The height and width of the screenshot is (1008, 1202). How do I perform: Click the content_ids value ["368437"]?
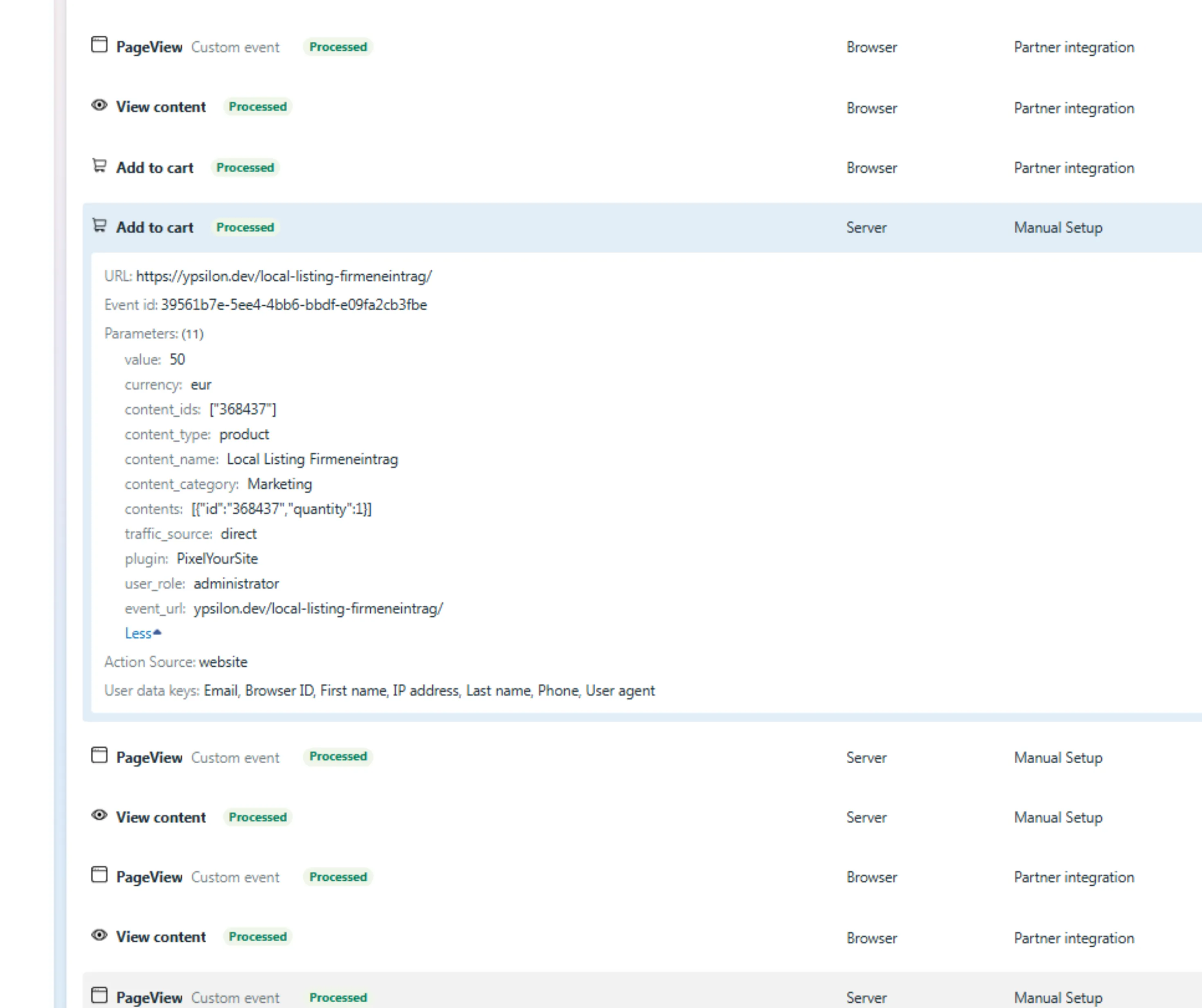tap(243, 410)
